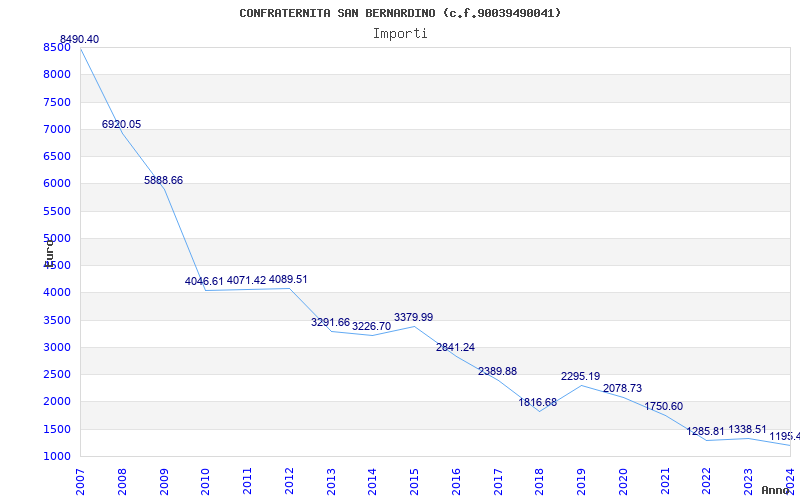Click the x-axis year 2008

coord(122,482)
